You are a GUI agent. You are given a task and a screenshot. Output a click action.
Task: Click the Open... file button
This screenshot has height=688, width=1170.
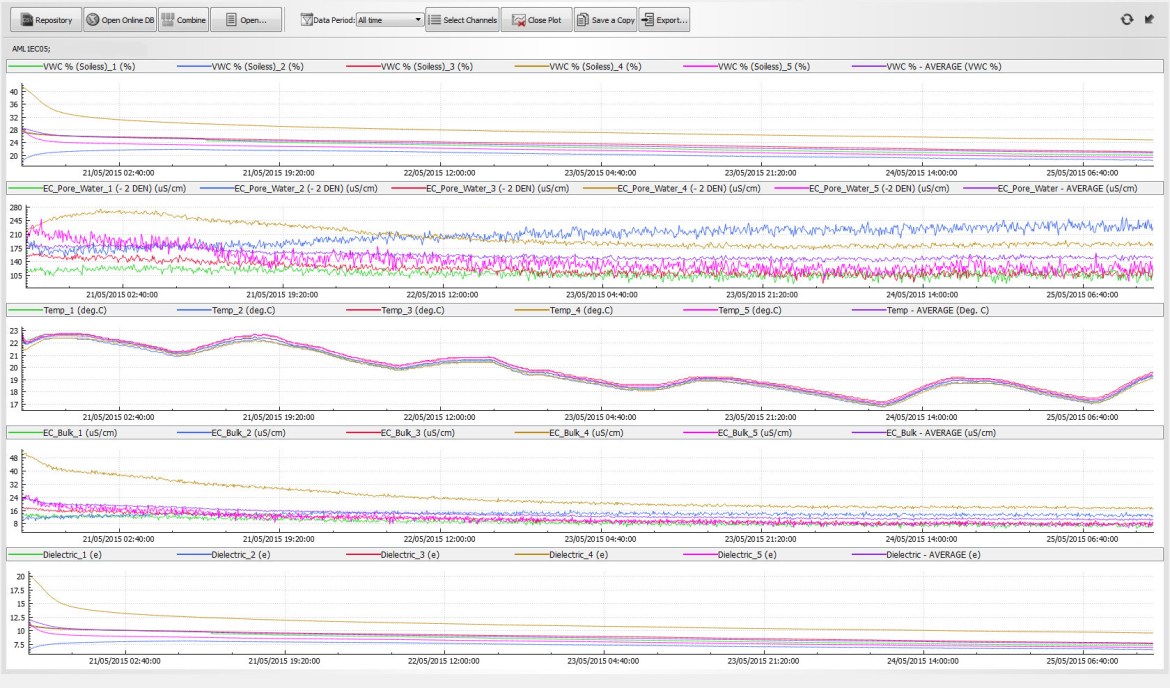click(x=245, y=20)
